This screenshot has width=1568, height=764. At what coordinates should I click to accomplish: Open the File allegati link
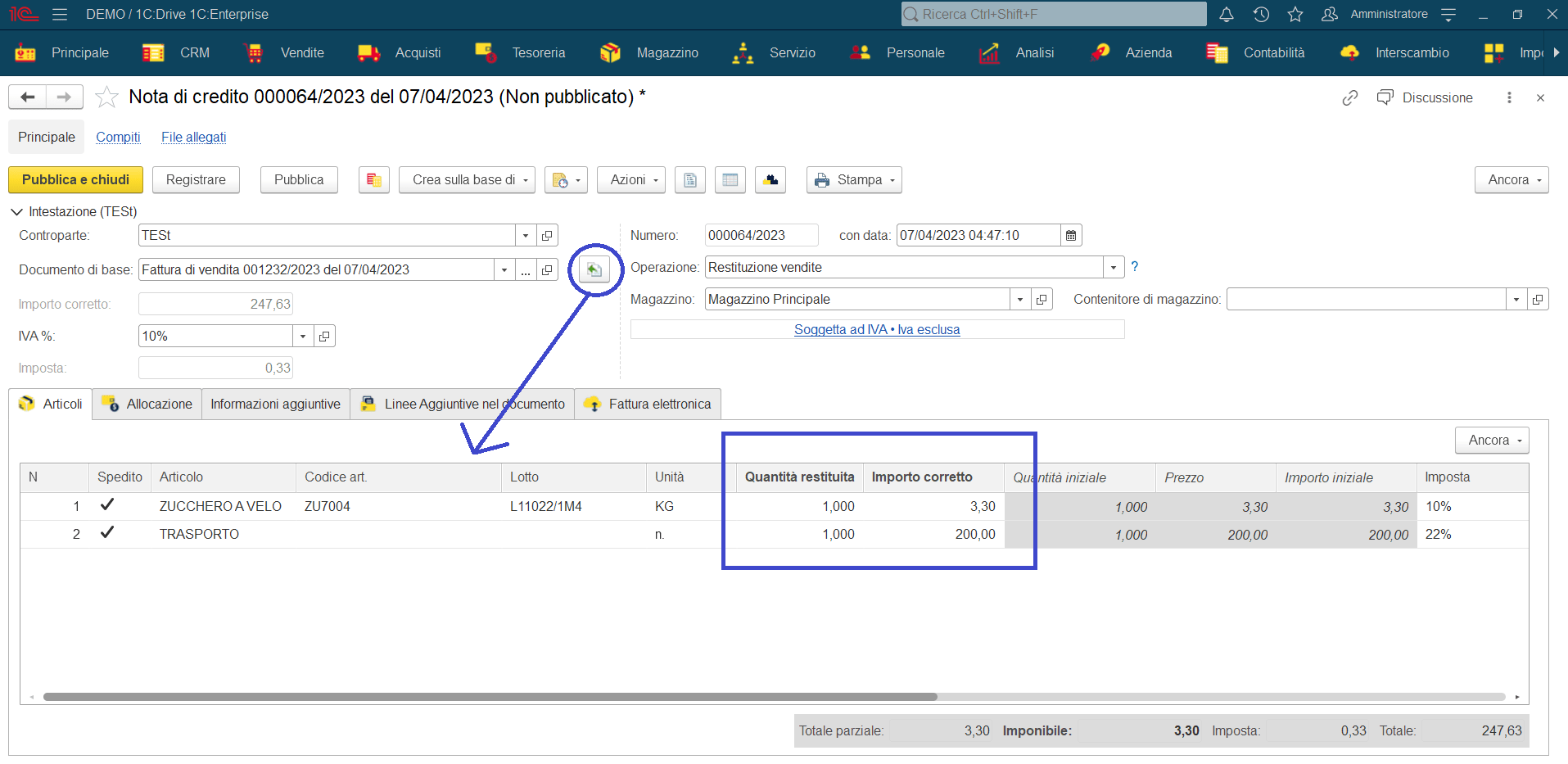click(193, 138)
